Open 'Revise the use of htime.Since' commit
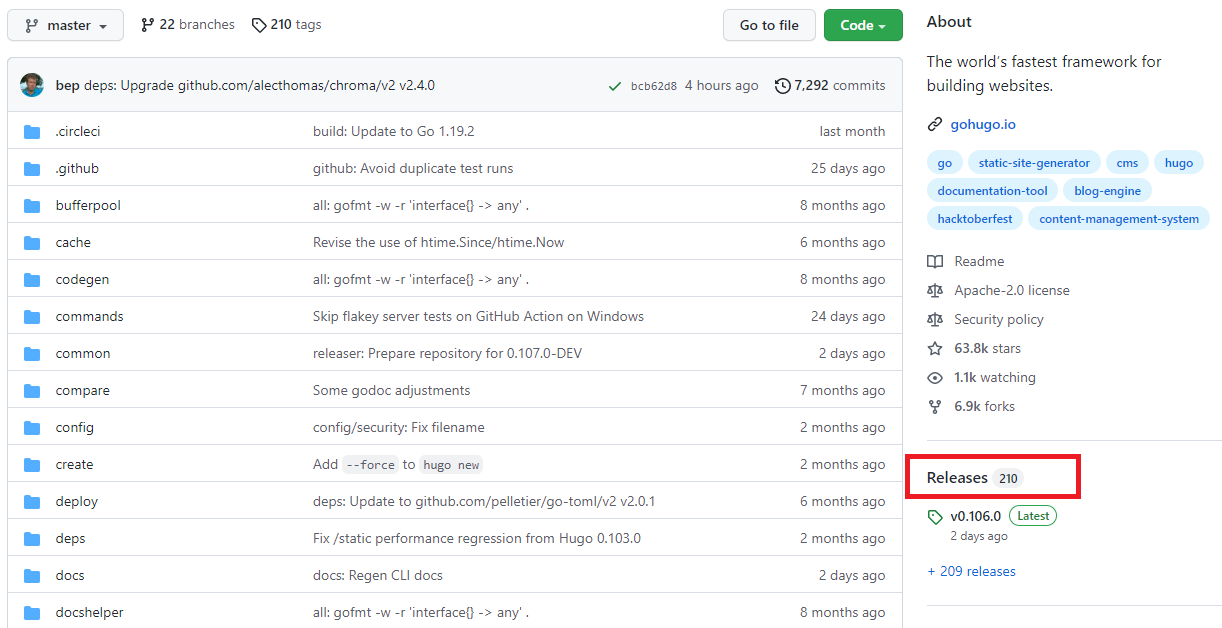The height and width of the screenshot is (628, 1222). click(438, 242)
